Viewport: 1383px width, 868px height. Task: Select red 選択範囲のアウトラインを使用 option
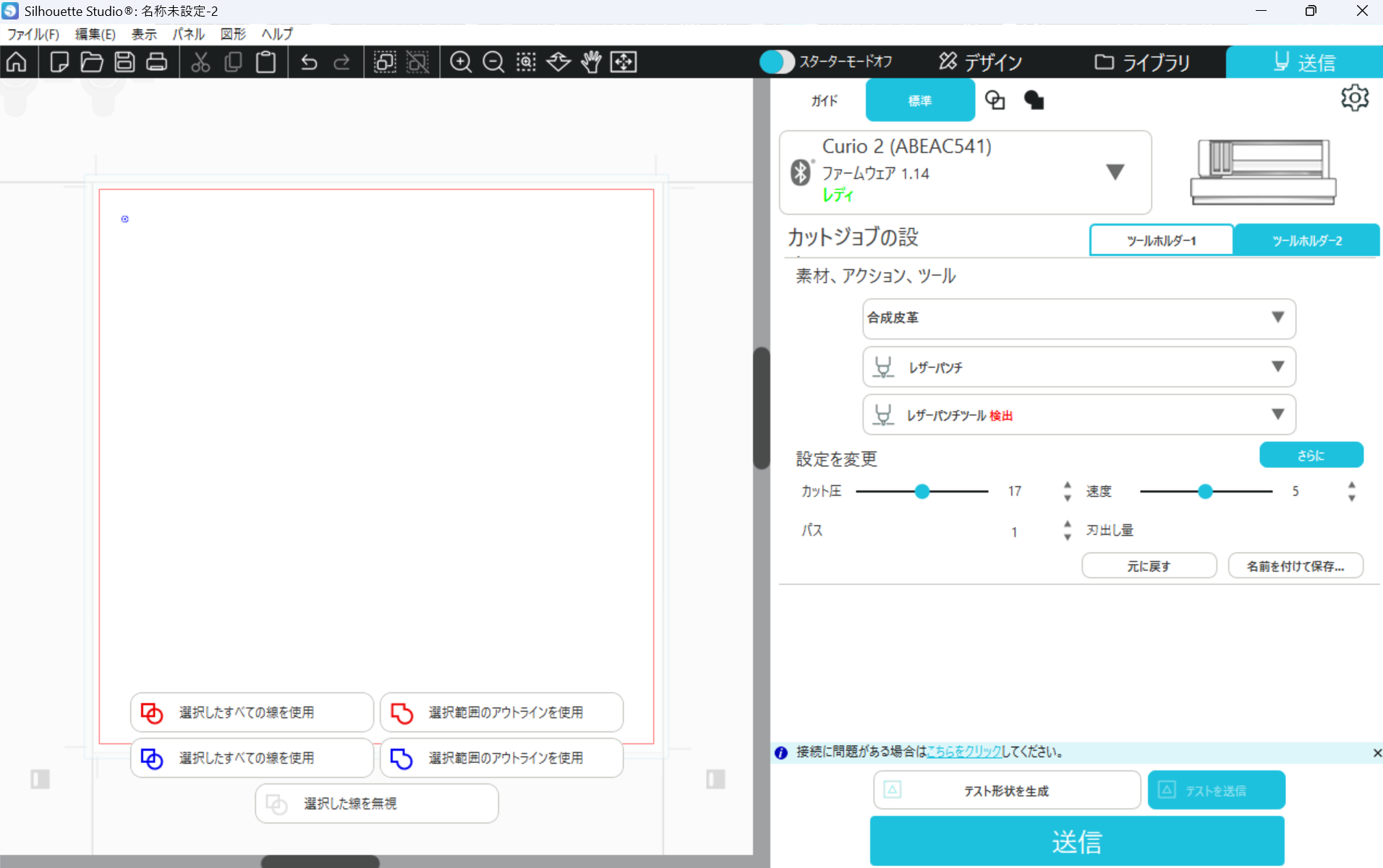[x=501, y=712]
